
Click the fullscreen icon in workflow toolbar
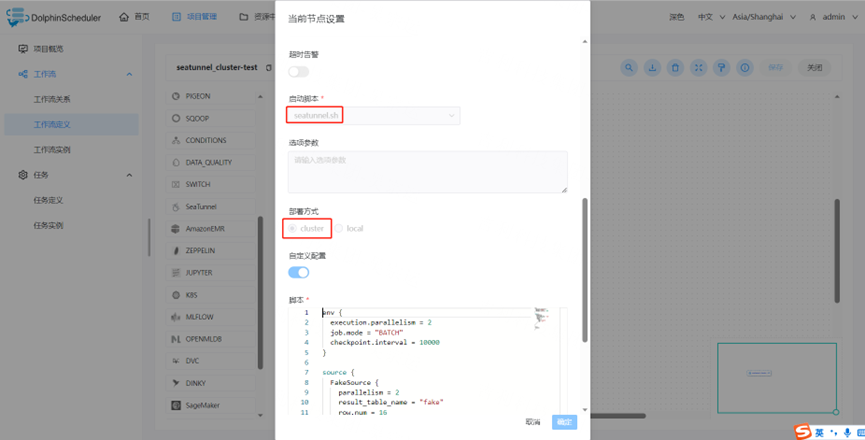698,68
